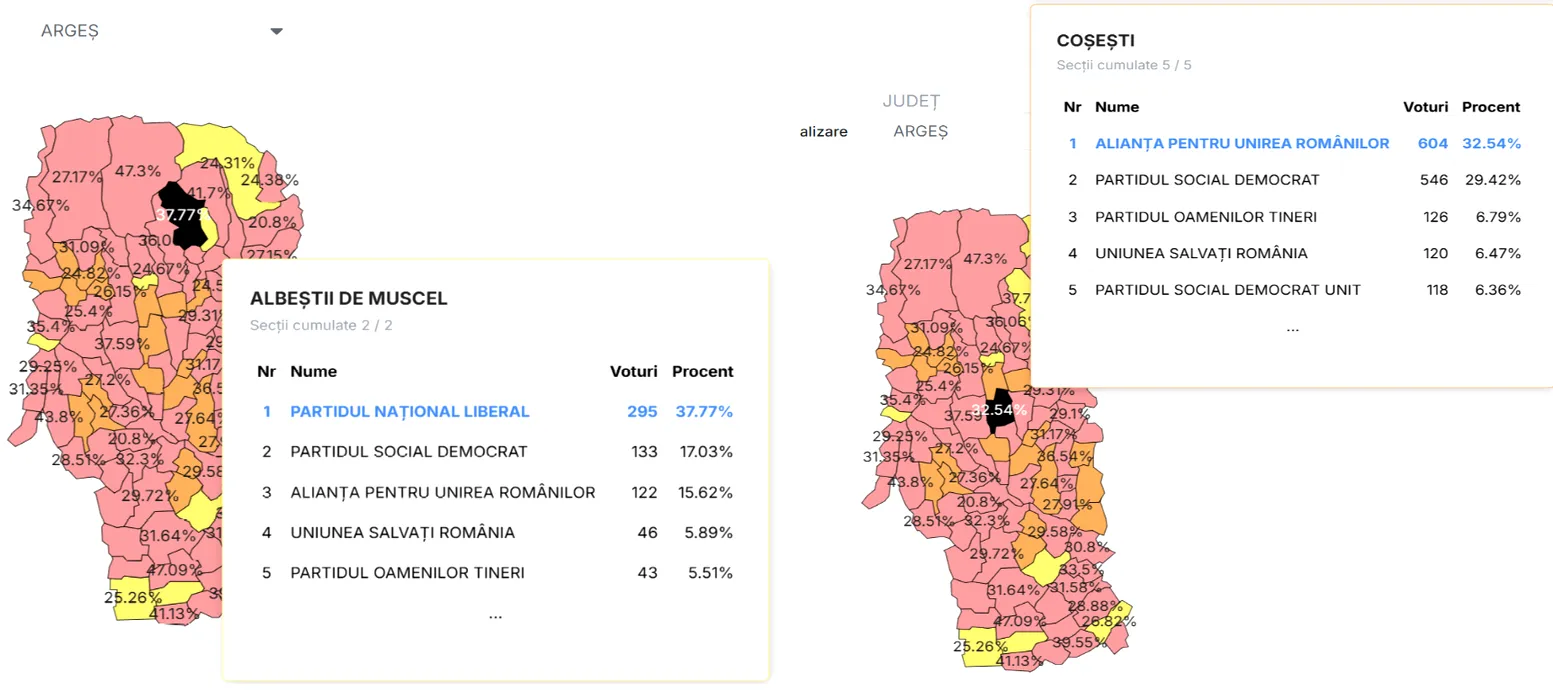Click Voturi column header in Coșești table

1425,106
